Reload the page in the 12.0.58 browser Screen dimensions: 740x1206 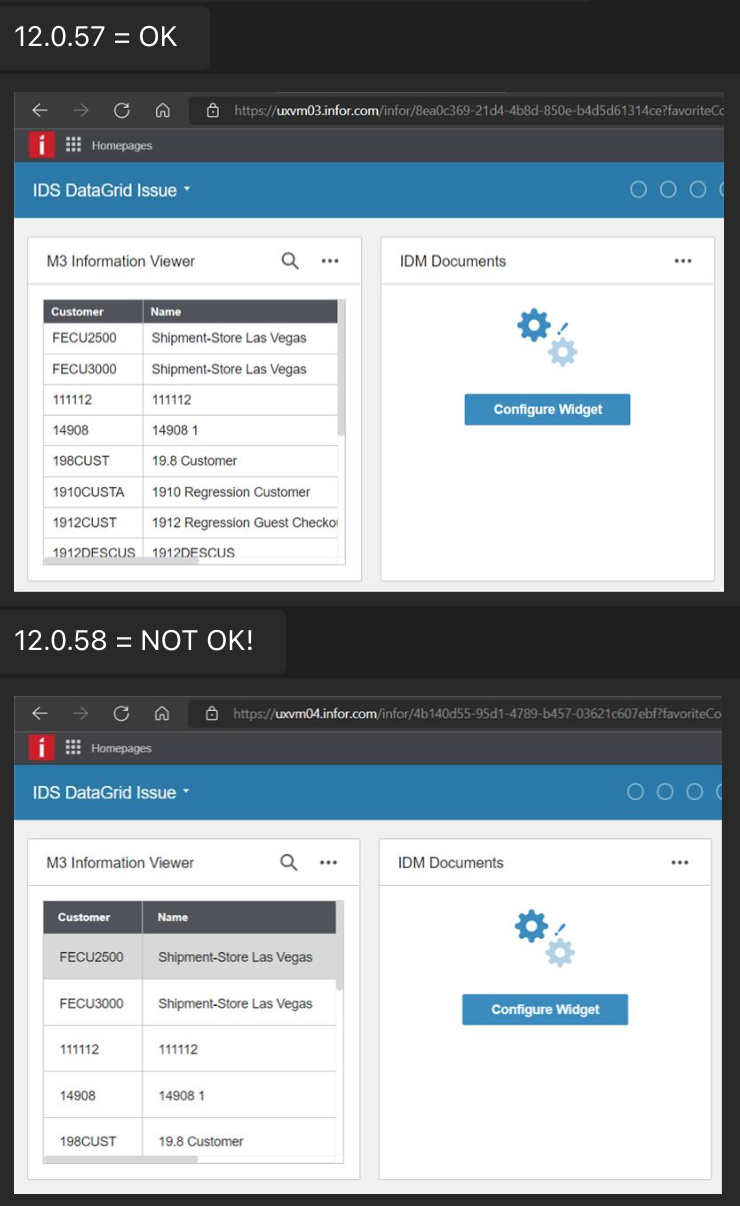[x=121, y=713]
